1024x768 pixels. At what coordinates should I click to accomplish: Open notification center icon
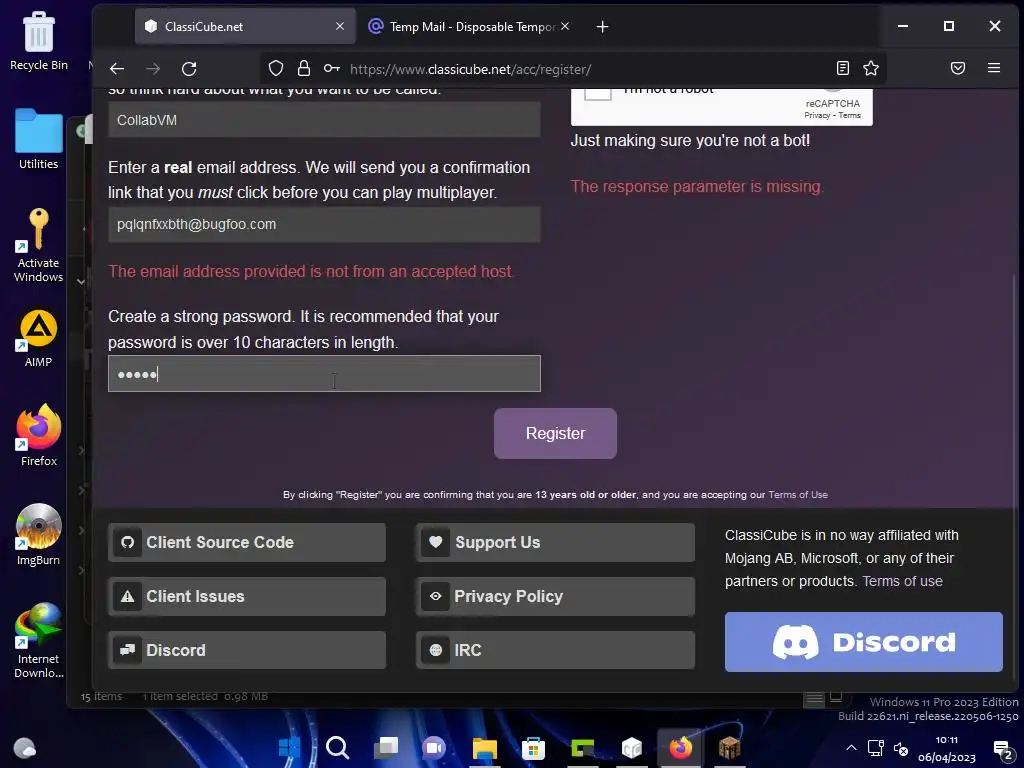point(1002,750)
